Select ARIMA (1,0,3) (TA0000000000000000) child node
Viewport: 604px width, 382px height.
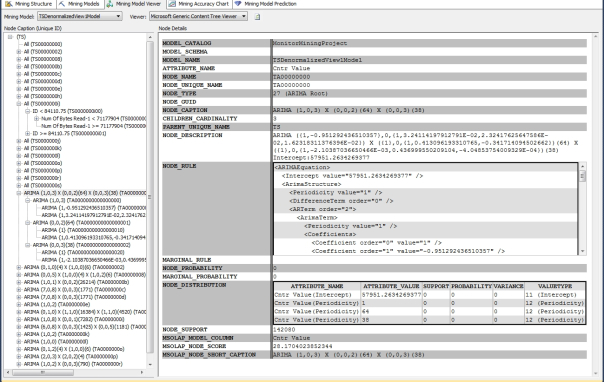[x=77, y=200]
